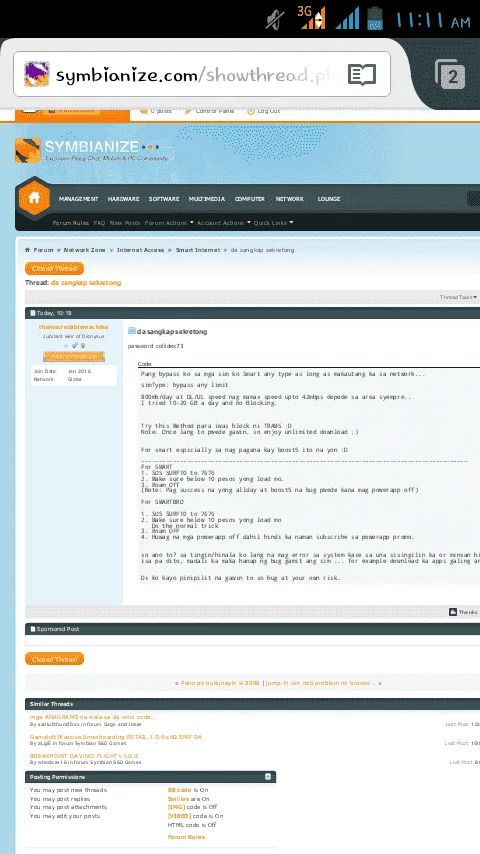Click the [VIDEO] code link
The image size is (480, 854).
(x=179, y=816)
